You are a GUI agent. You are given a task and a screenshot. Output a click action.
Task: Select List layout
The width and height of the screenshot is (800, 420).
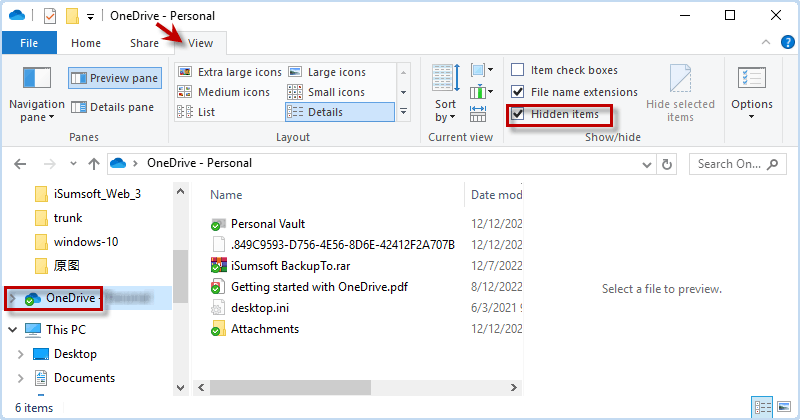point(196,112)
